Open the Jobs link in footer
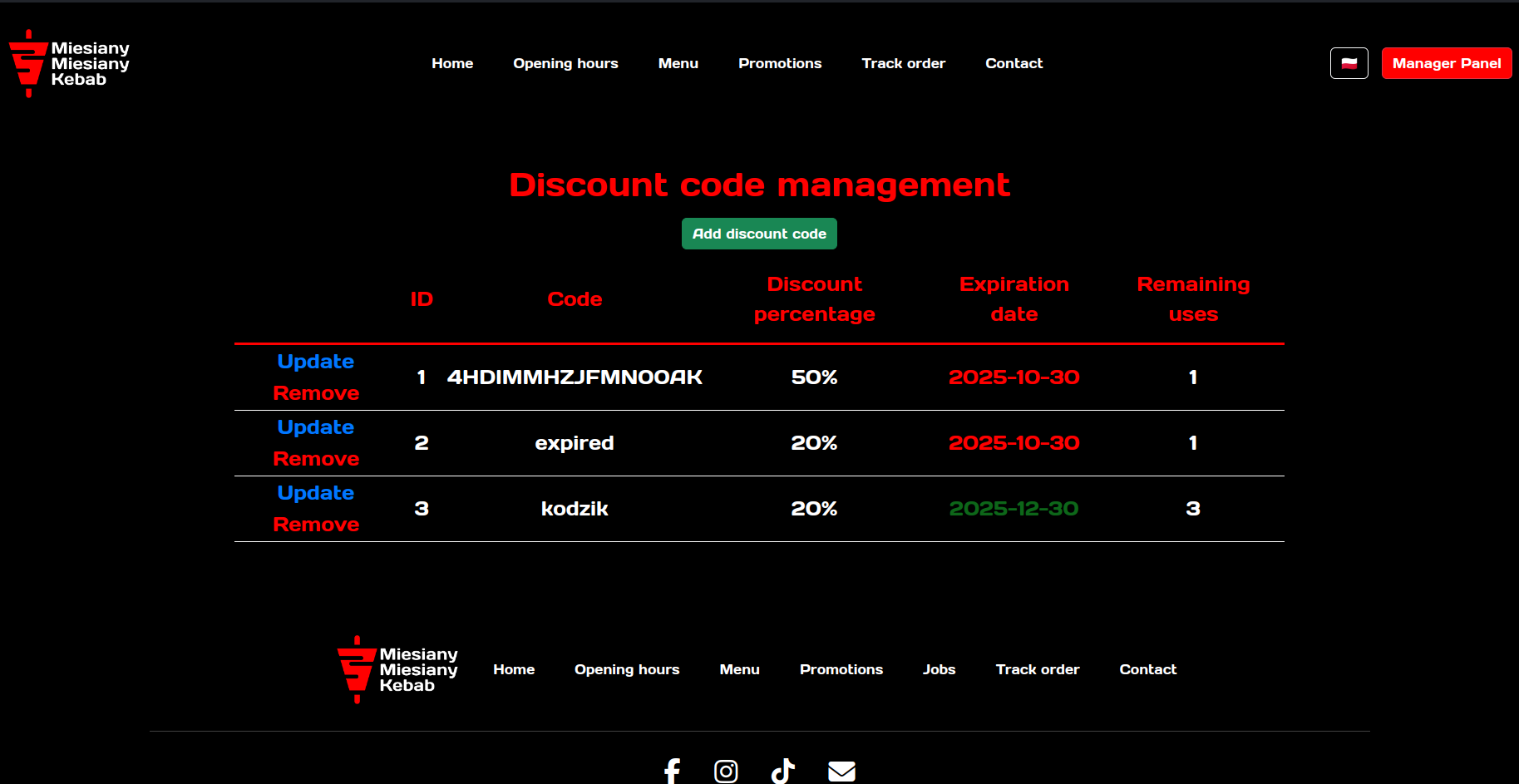The height and width of the screenshot is (784, 1519). pyautogui.click(x=939, y=669)
